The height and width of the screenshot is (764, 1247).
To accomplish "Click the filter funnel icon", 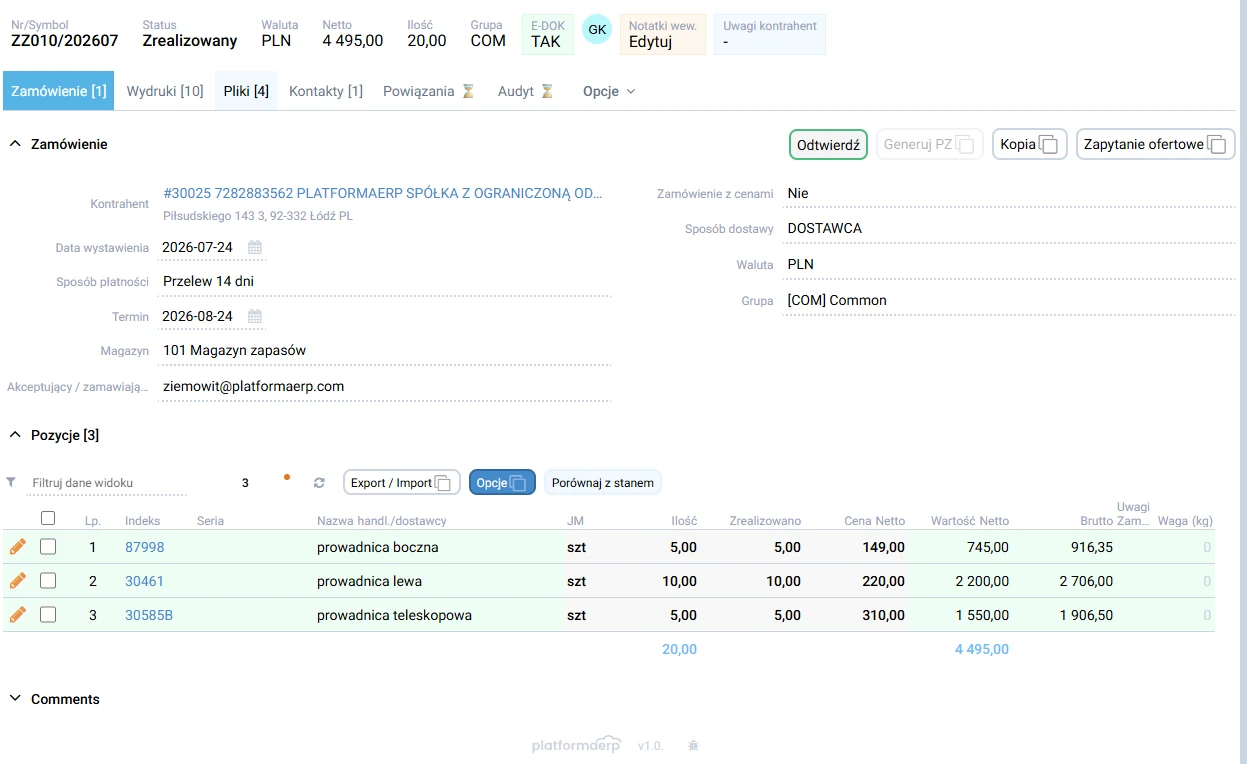I will pos(11,482).
